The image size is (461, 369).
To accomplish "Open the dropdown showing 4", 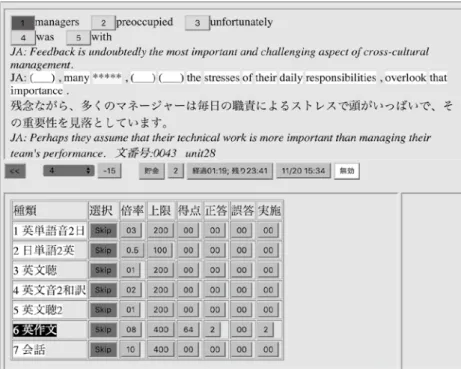I will [x=68, y=171].
